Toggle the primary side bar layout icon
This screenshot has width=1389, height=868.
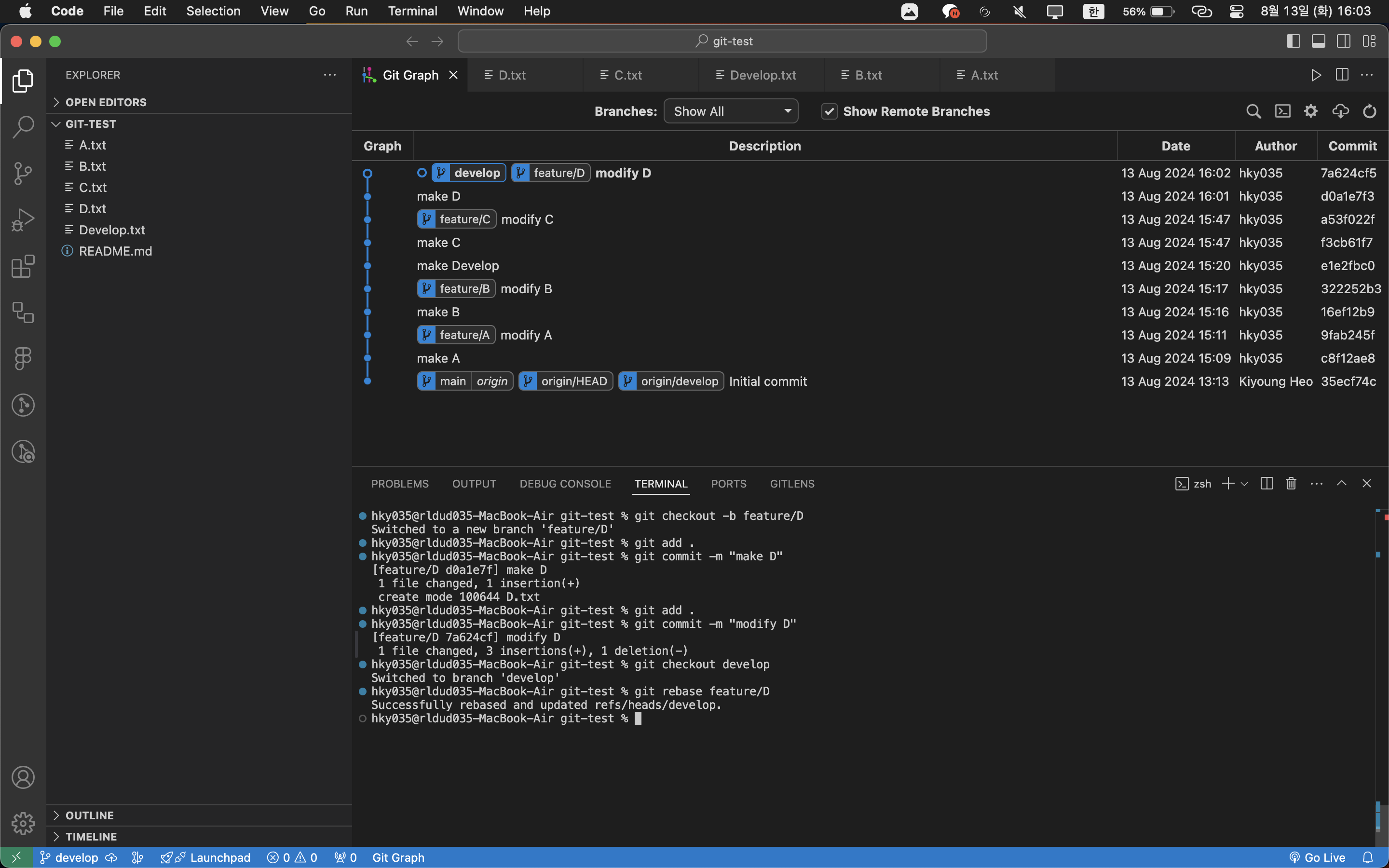1293,41
